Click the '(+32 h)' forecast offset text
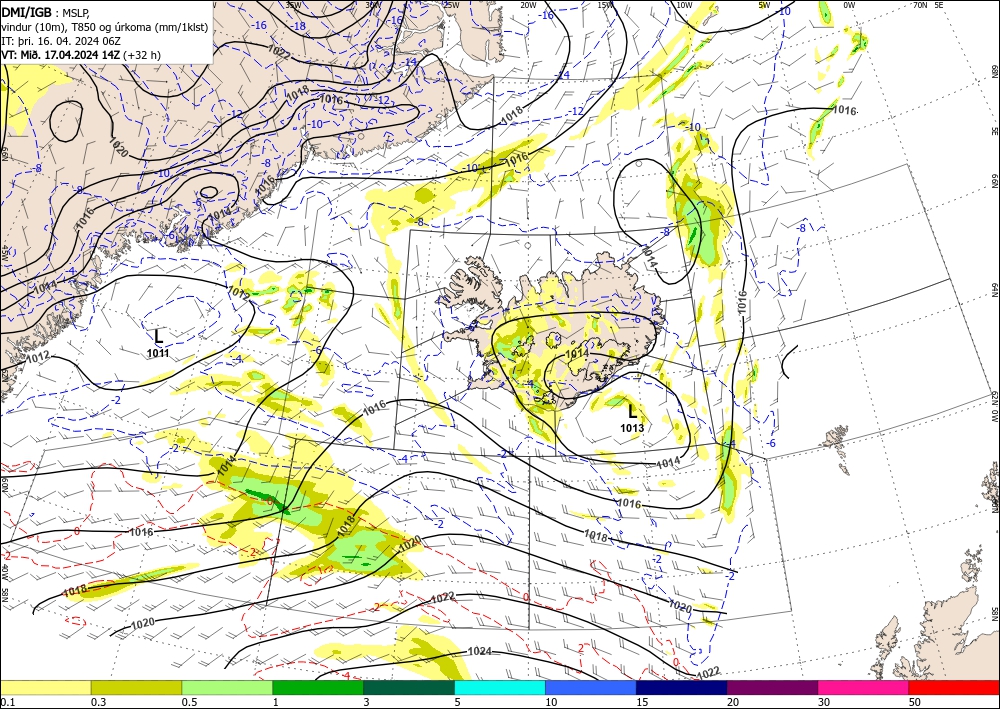 pyautogui.click(x=142, y=55)
